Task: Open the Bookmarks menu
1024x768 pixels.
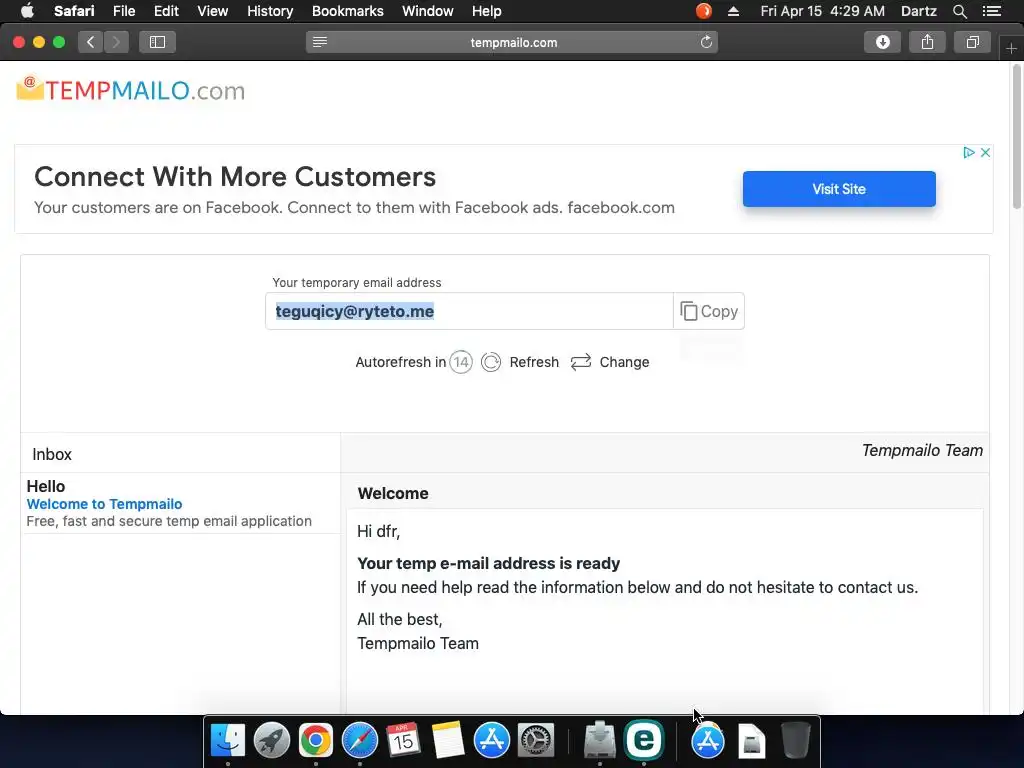Action: click(348, 11)
